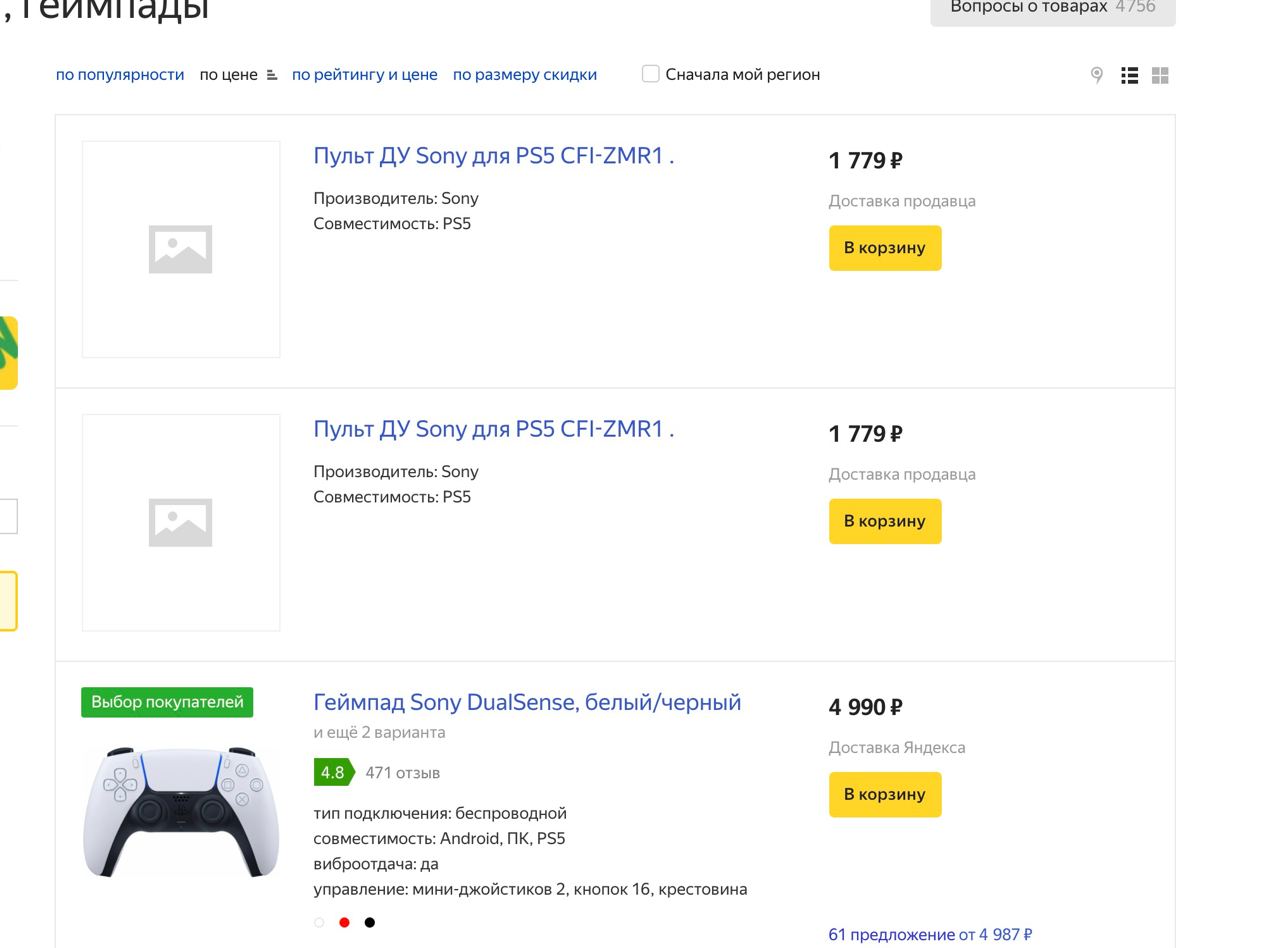Open "Вопросы о товарах" button

point(1053,8)
